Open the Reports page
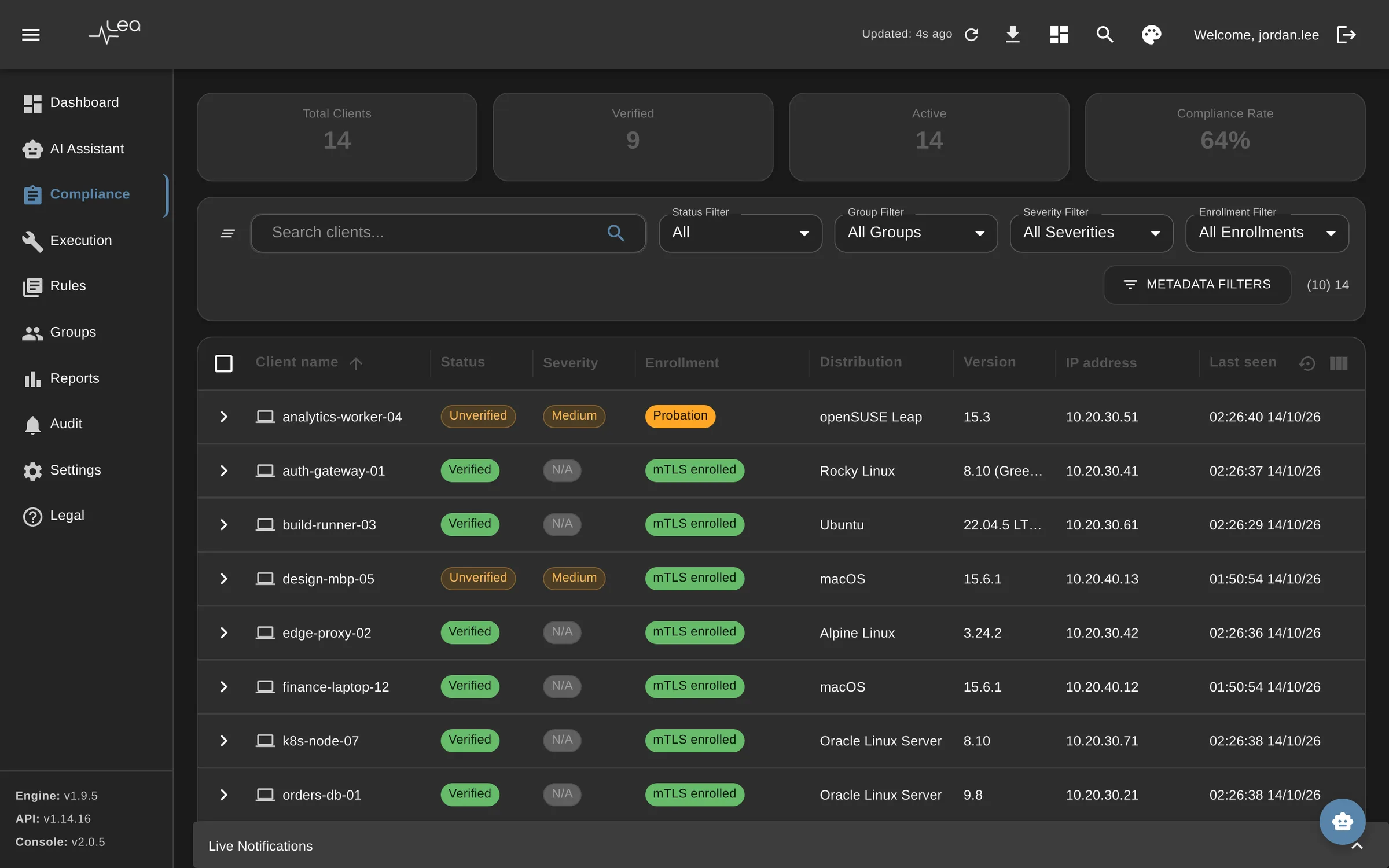This screenshot has height=868, width=1389. point(85,378)
